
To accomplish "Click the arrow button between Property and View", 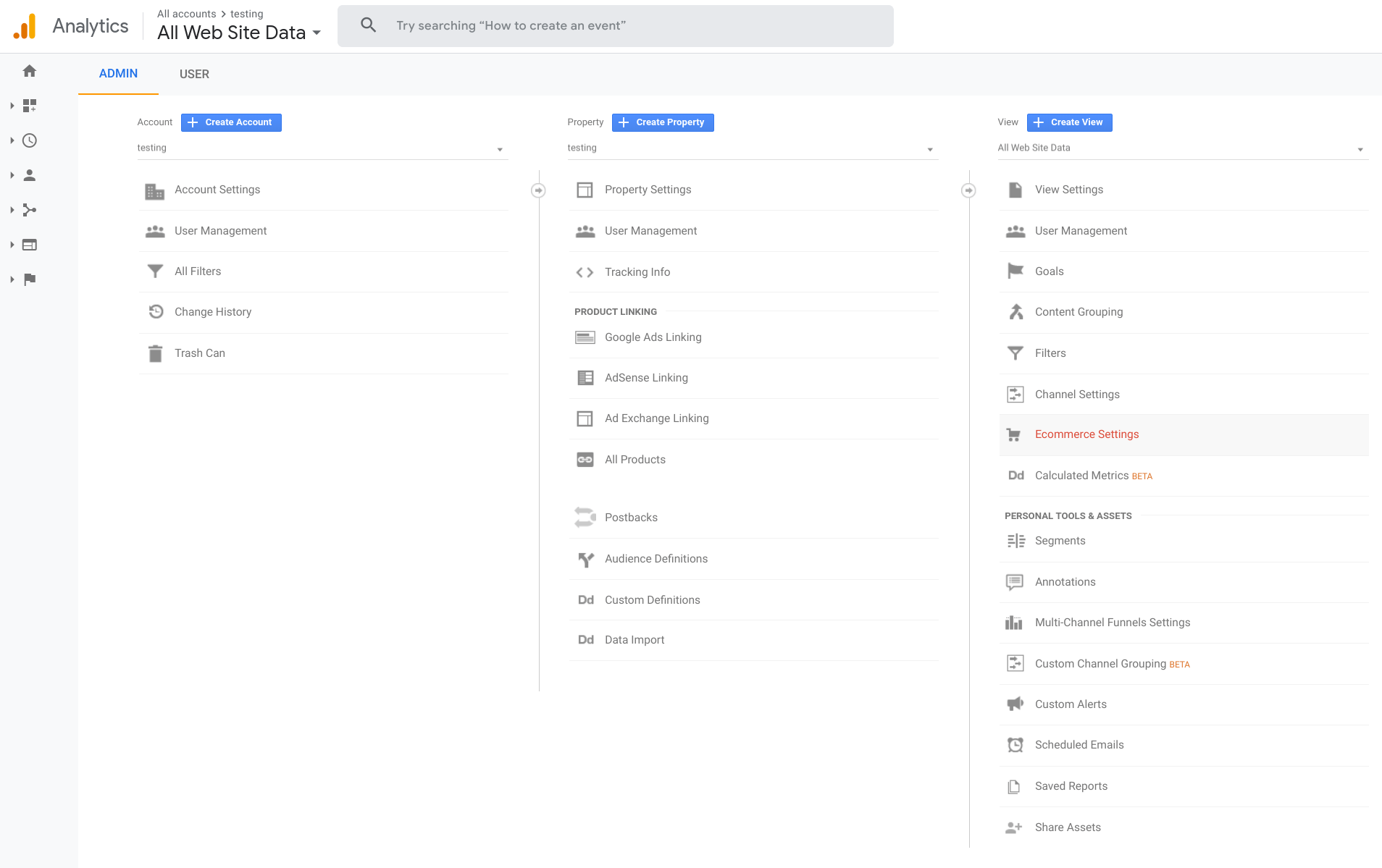I will pos(968,190).
